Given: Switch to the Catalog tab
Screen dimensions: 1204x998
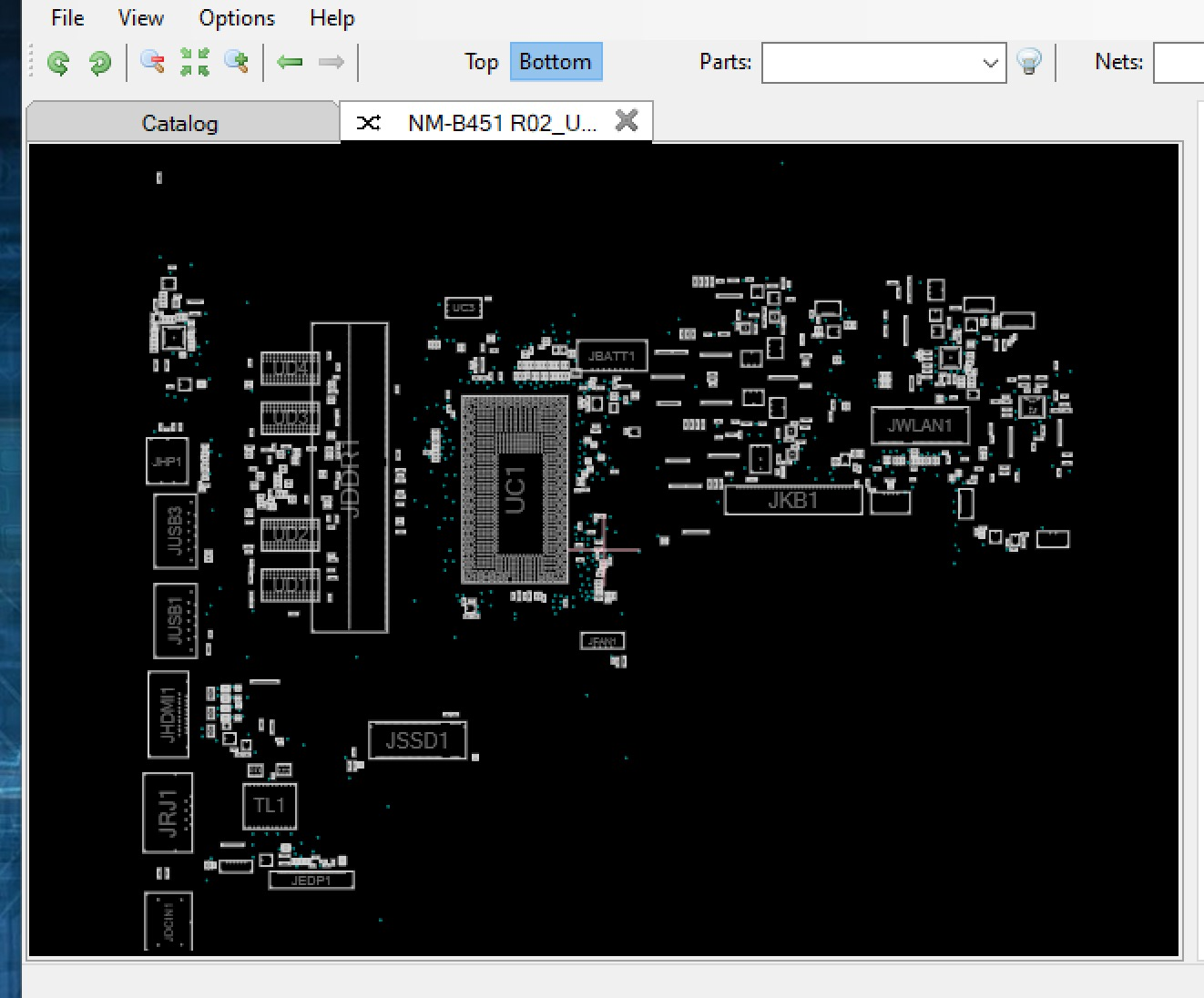Looking at the screenshot, I should point(180,124).
